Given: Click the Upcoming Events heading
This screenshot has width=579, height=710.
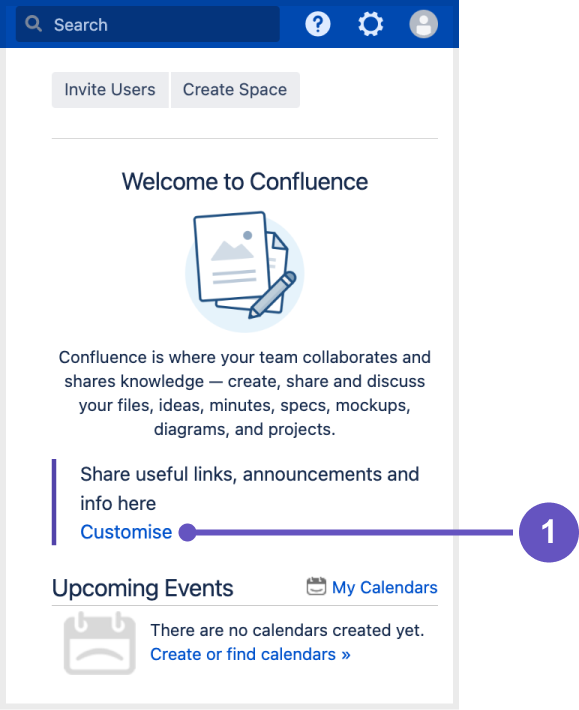Looking at the screenshot, I should click(x=143, y=588).
